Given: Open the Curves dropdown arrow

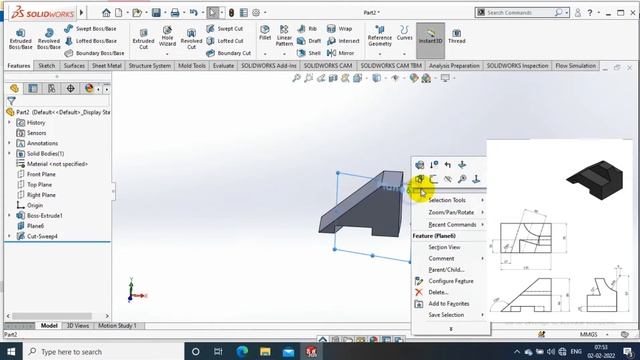Looking at the screenshot, I should click(x=404, y=54).
